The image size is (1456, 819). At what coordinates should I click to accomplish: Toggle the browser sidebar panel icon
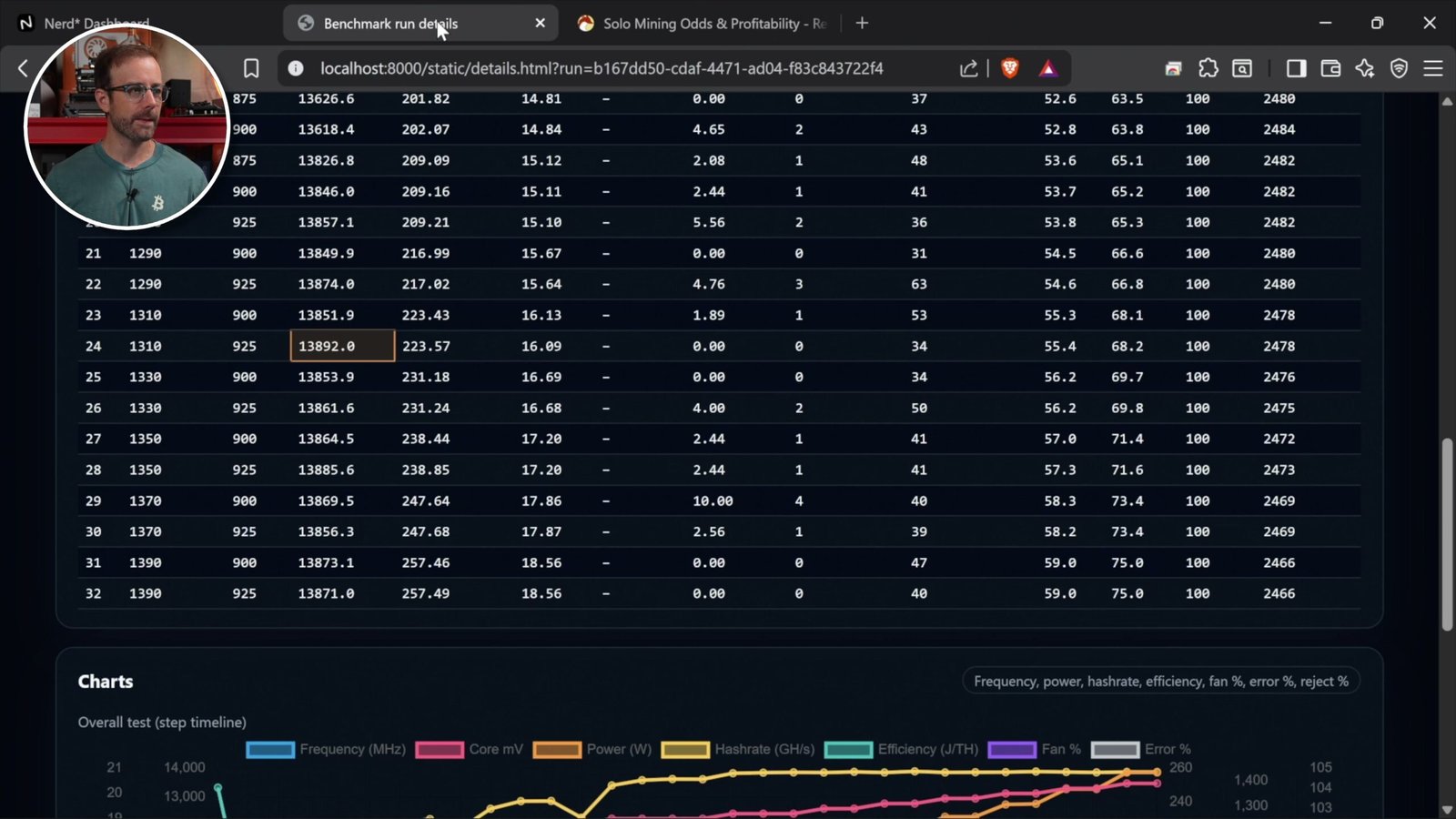[1296, 68]
